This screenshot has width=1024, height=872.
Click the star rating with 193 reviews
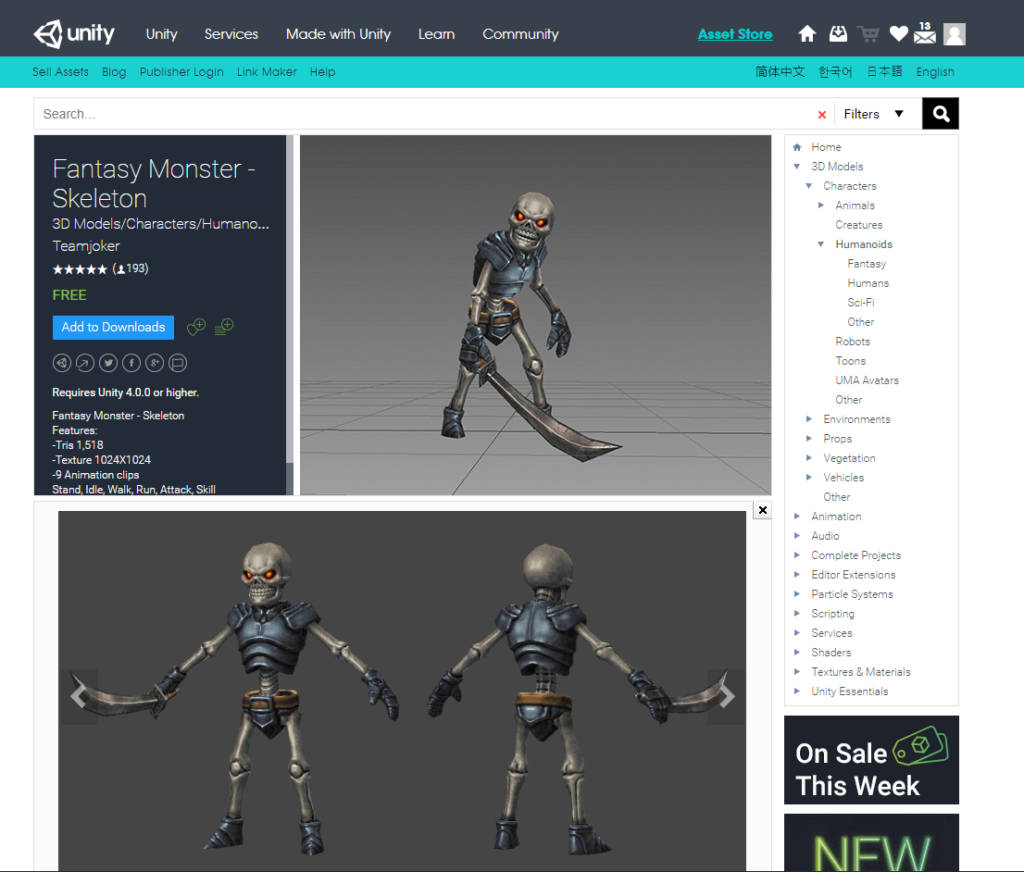tap(100, 268)
